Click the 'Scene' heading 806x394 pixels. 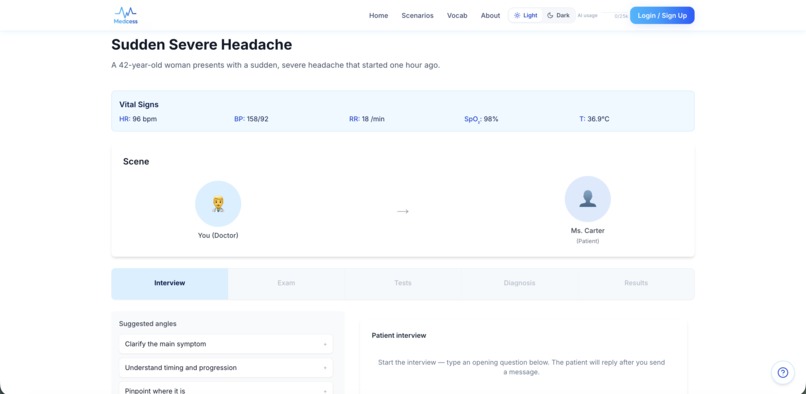136,162
